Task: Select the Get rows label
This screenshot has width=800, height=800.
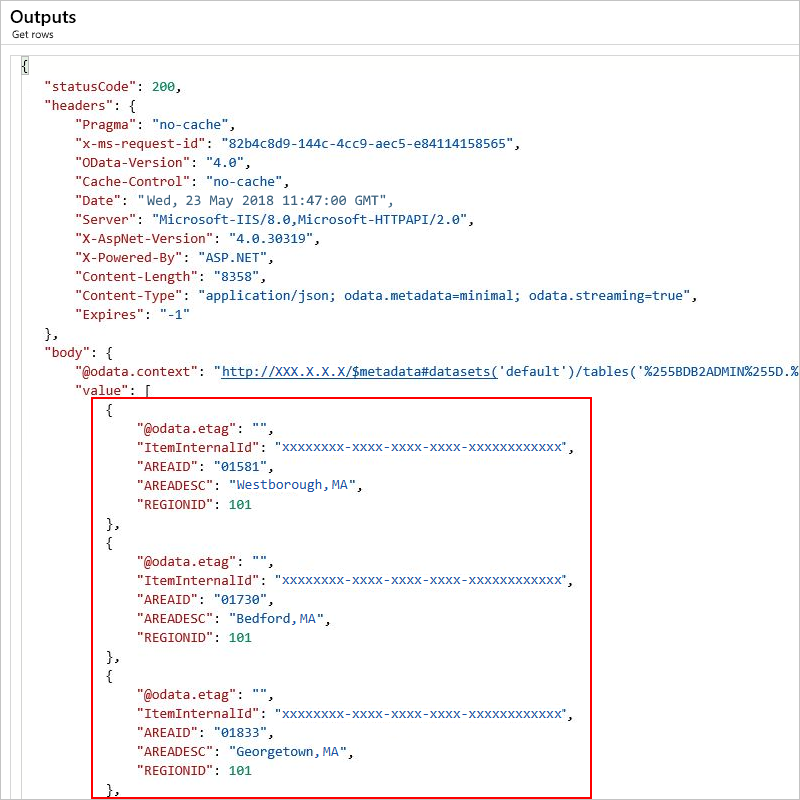Action: (x=31, y=34)
